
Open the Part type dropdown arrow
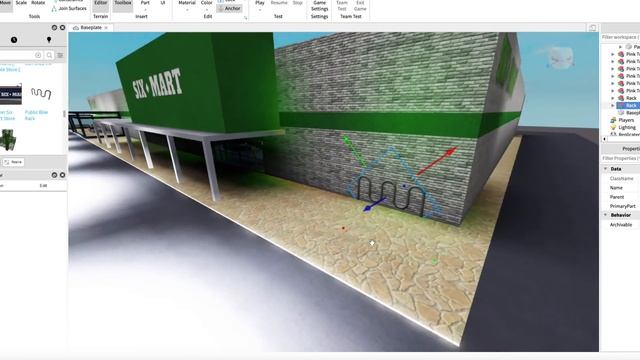coord(145,10)
